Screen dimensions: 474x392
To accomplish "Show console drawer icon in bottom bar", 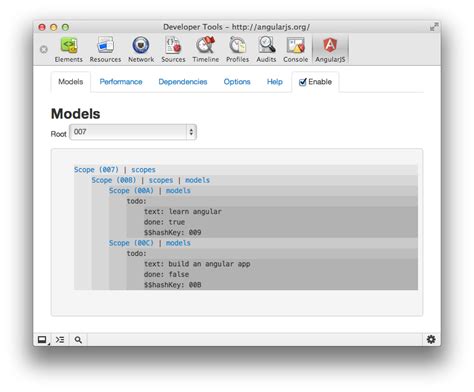I will click(x=60, y=340).
